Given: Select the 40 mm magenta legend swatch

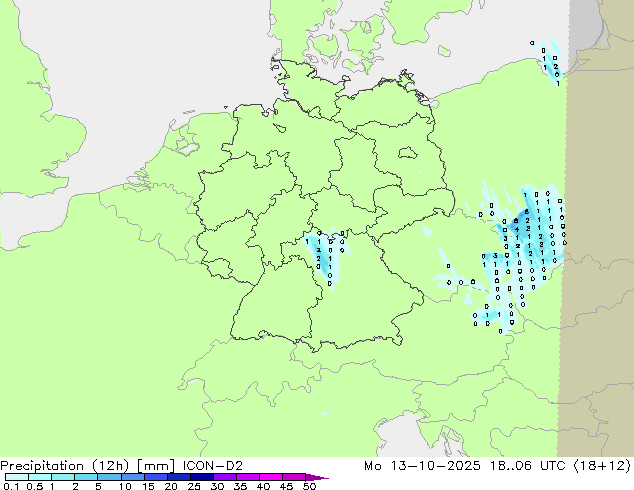Looking at the screenshot, I should click(271, 477).
